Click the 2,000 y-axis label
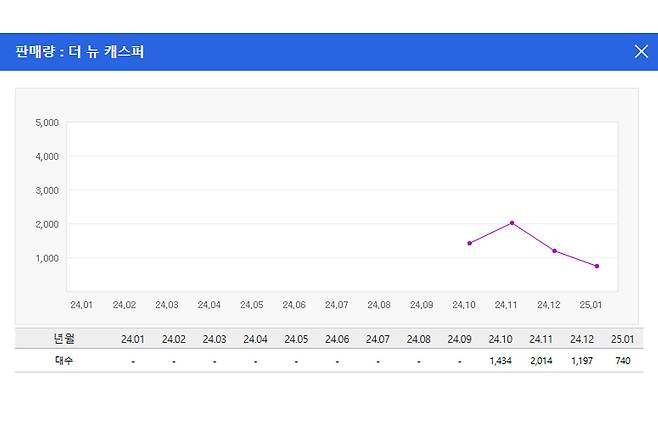658x438 pixels. click(47, 224)
